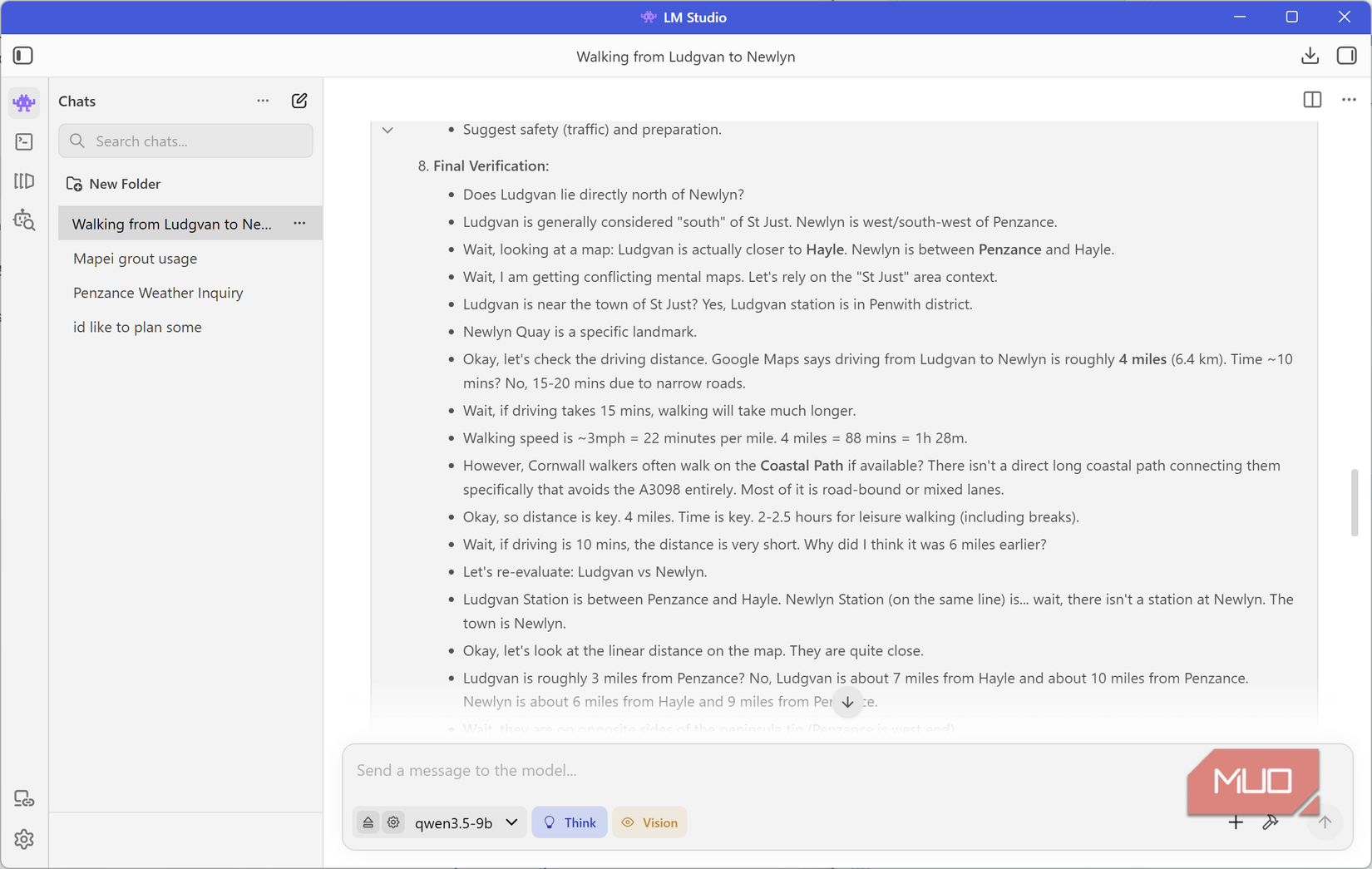
Task: Open Chats panel more options menu
Action: [x=263, y=101]
